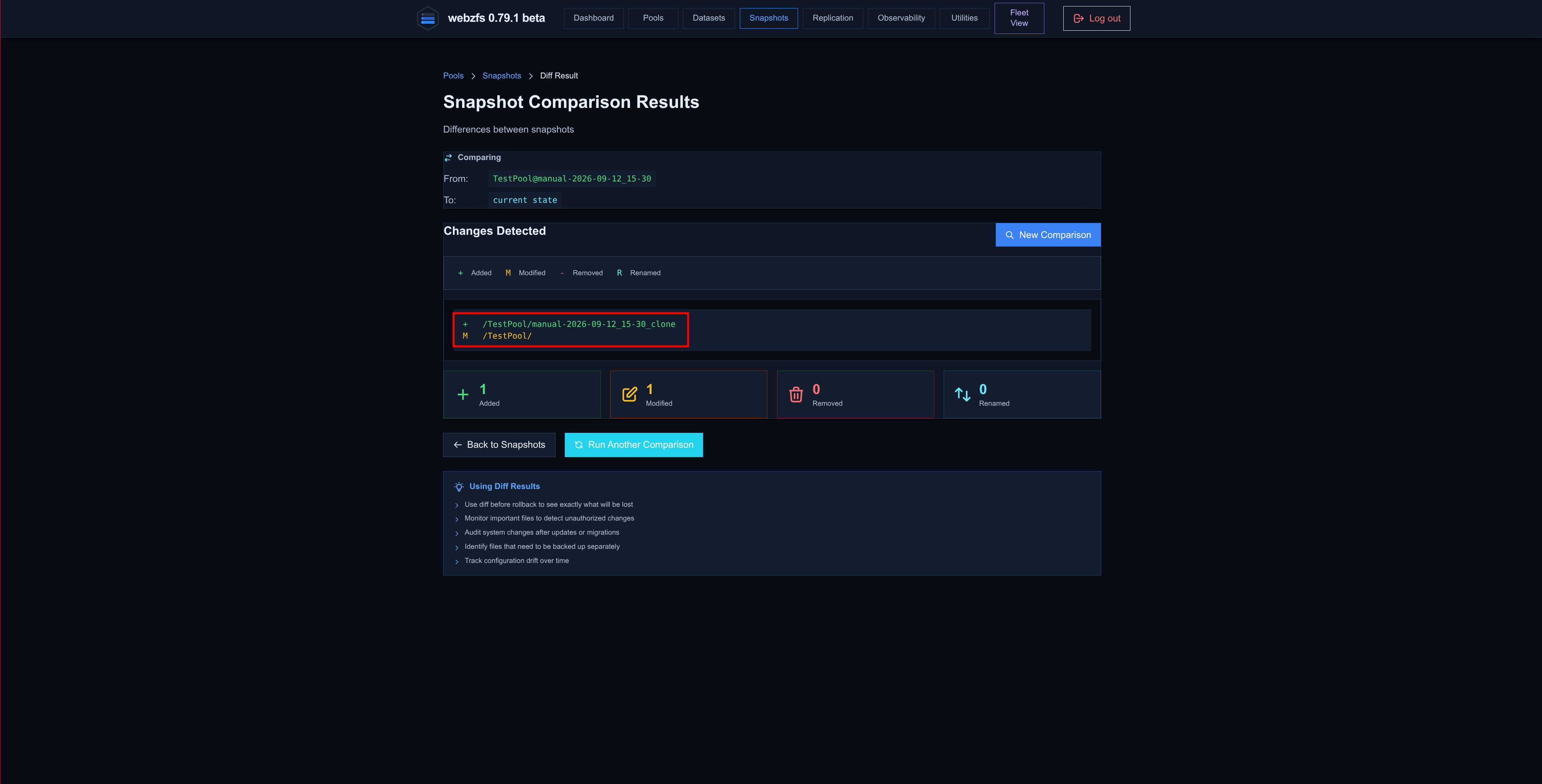Switch to the Replication tab
The height and width of the screenshot is (784, 1542).
click(x=833, y=18)
